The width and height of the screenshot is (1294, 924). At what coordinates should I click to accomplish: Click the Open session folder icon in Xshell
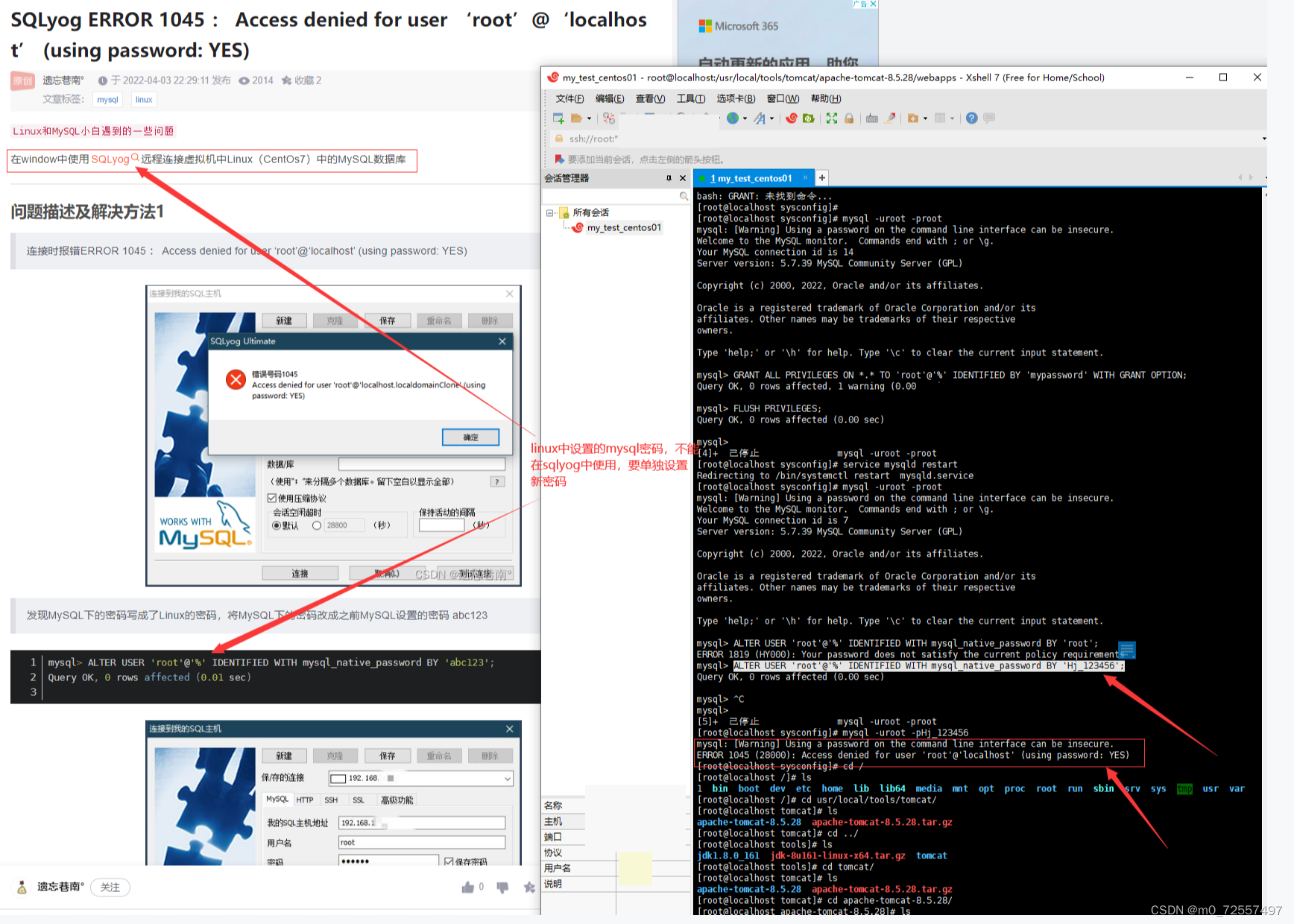[x=576, y=118]
